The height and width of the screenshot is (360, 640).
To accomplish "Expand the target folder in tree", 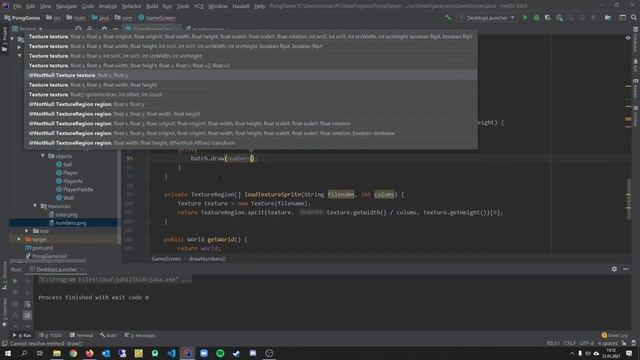I will (x=19, y=240).
